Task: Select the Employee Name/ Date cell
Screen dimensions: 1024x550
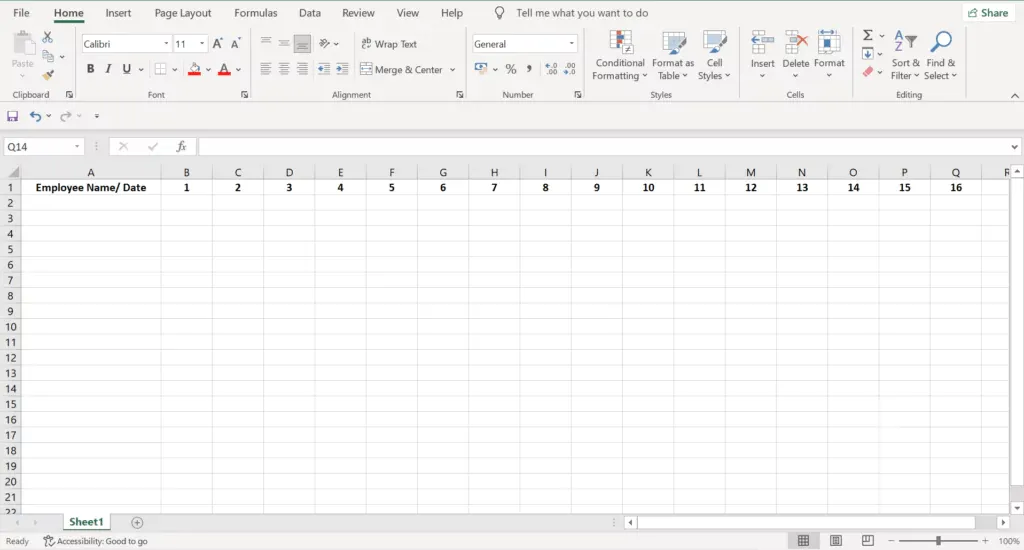Action: pyautogui.click(x=91, y=187)
